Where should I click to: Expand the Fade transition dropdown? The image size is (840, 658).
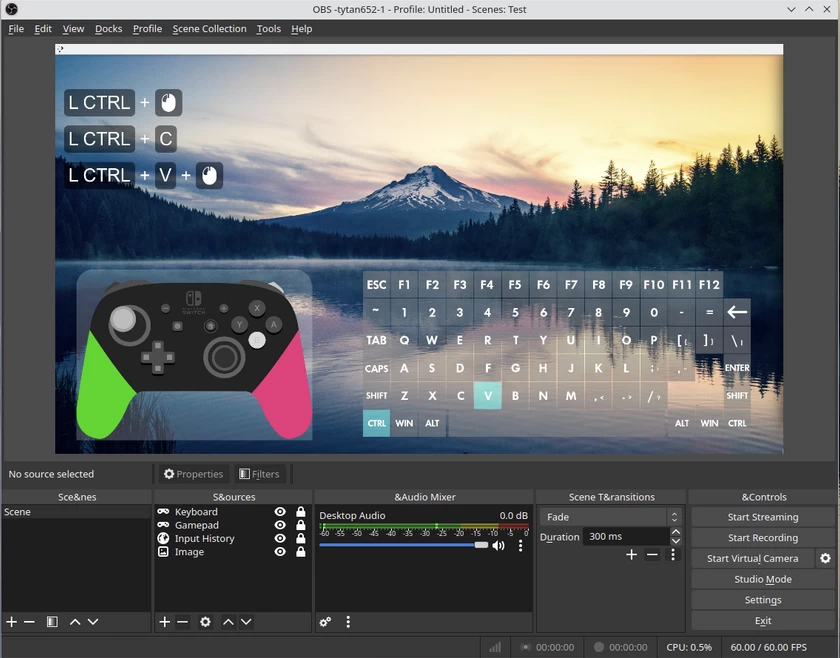pos(674,517)
